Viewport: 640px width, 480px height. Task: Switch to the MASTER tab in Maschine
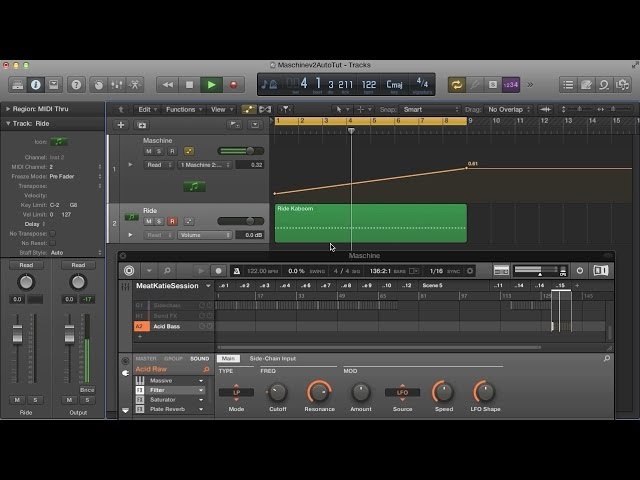[x=146, y=358]
